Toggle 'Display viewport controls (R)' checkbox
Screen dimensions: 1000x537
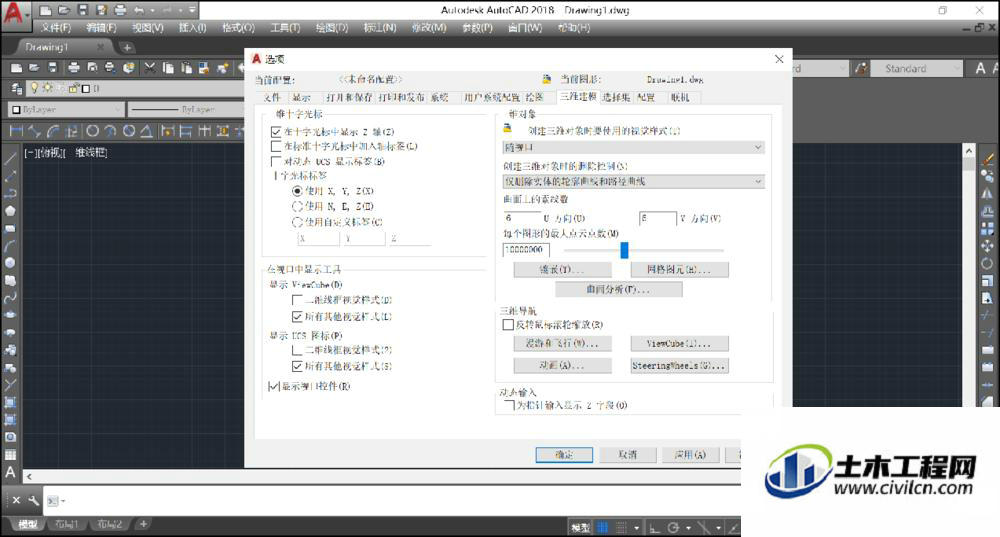coord(274,386)
